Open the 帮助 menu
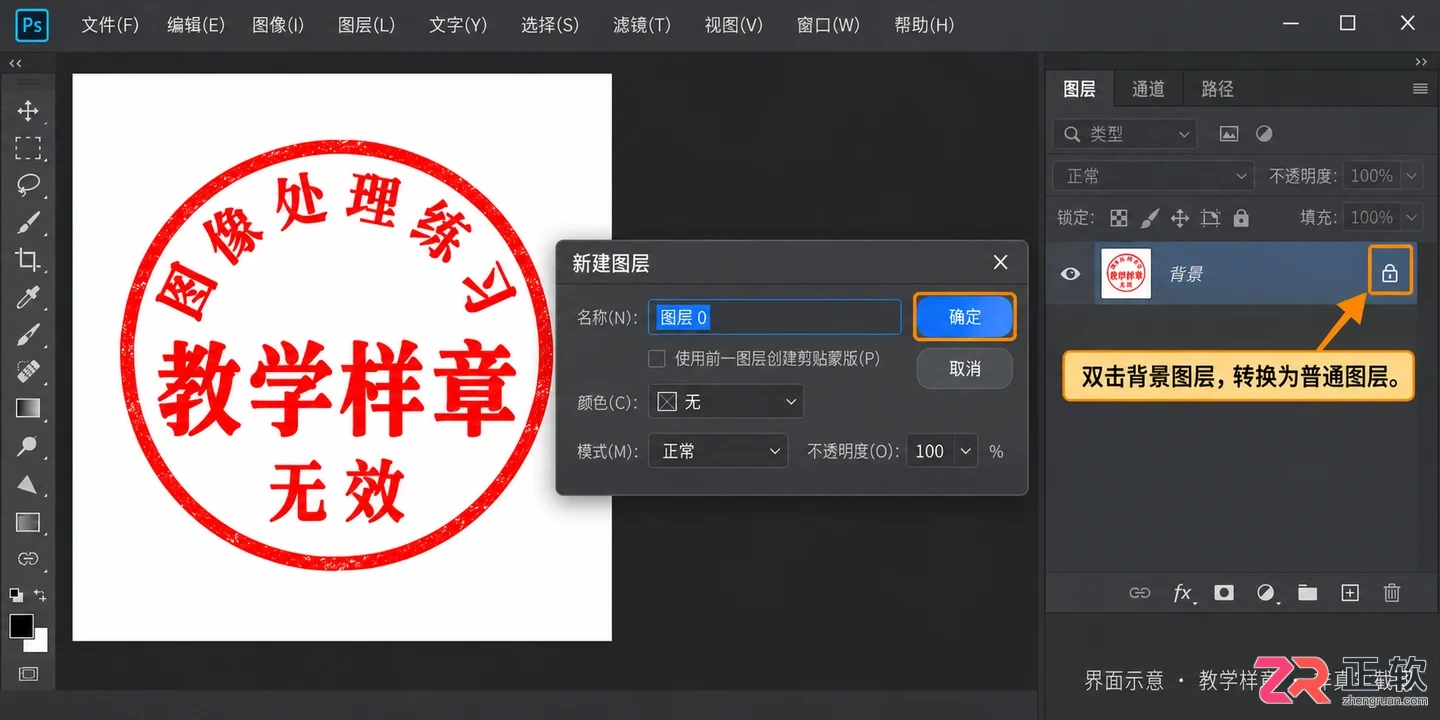Image resolution: width=1440 pixels, height=720 pixels. click(x=924, y=25)
